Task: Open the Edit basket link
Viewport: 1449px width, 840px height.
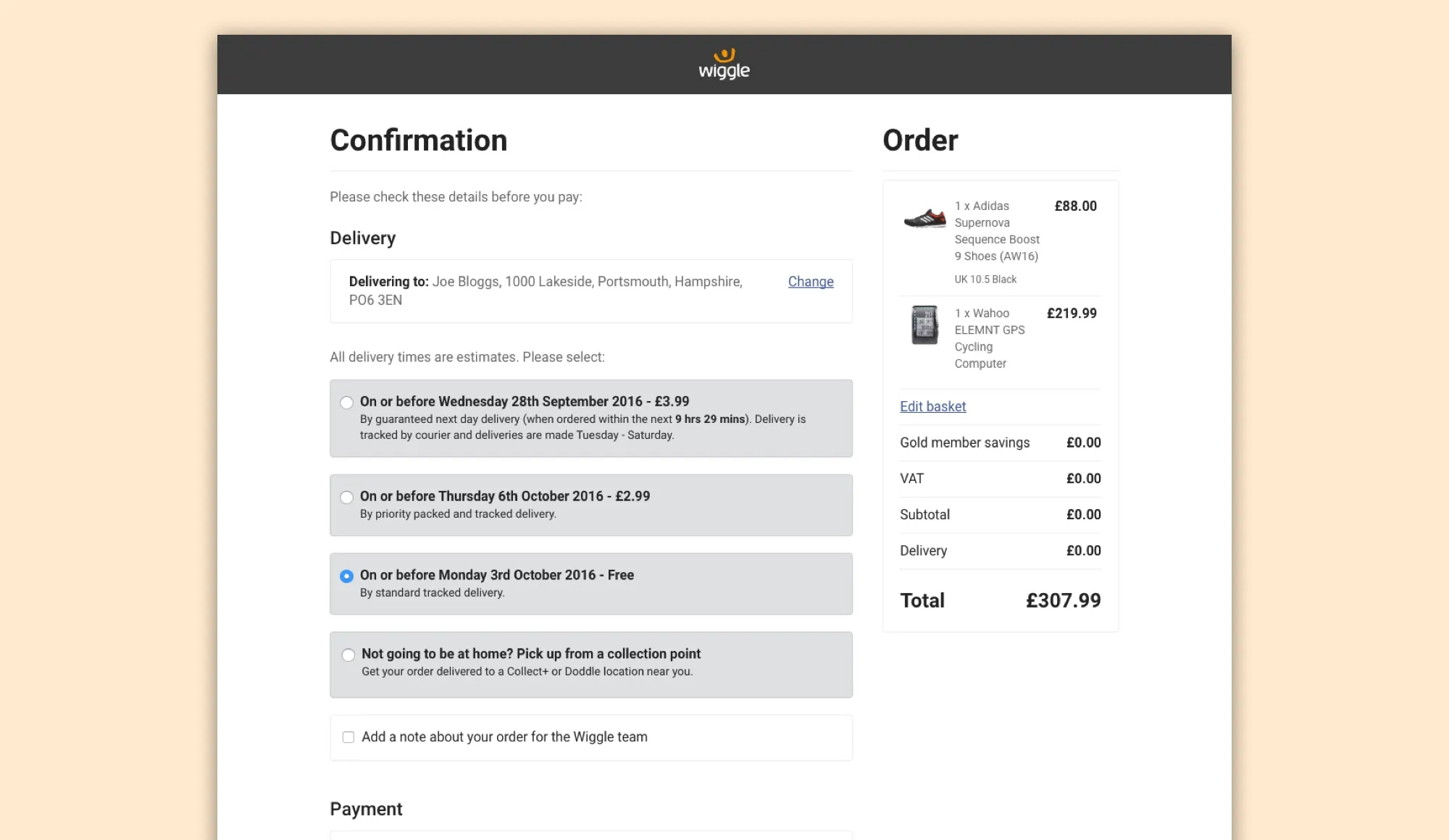Action: pos(932,407)
